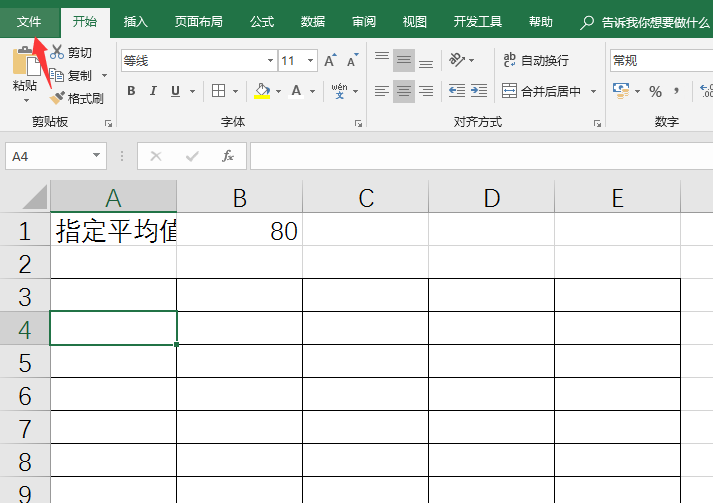Click the 粘贴 paste icon
The width and height of the screenshot is (713, 503).
(26, 60)
